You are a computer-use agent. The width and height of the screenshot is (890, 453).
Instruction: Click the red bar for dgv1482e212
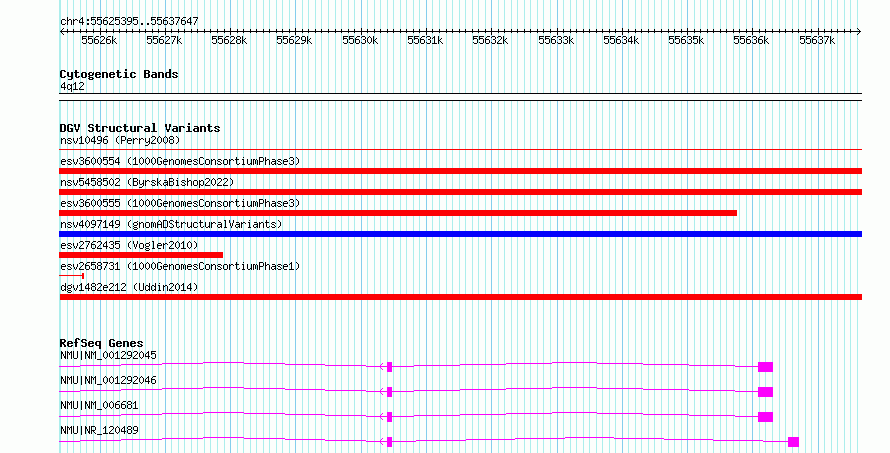(460, 297)
